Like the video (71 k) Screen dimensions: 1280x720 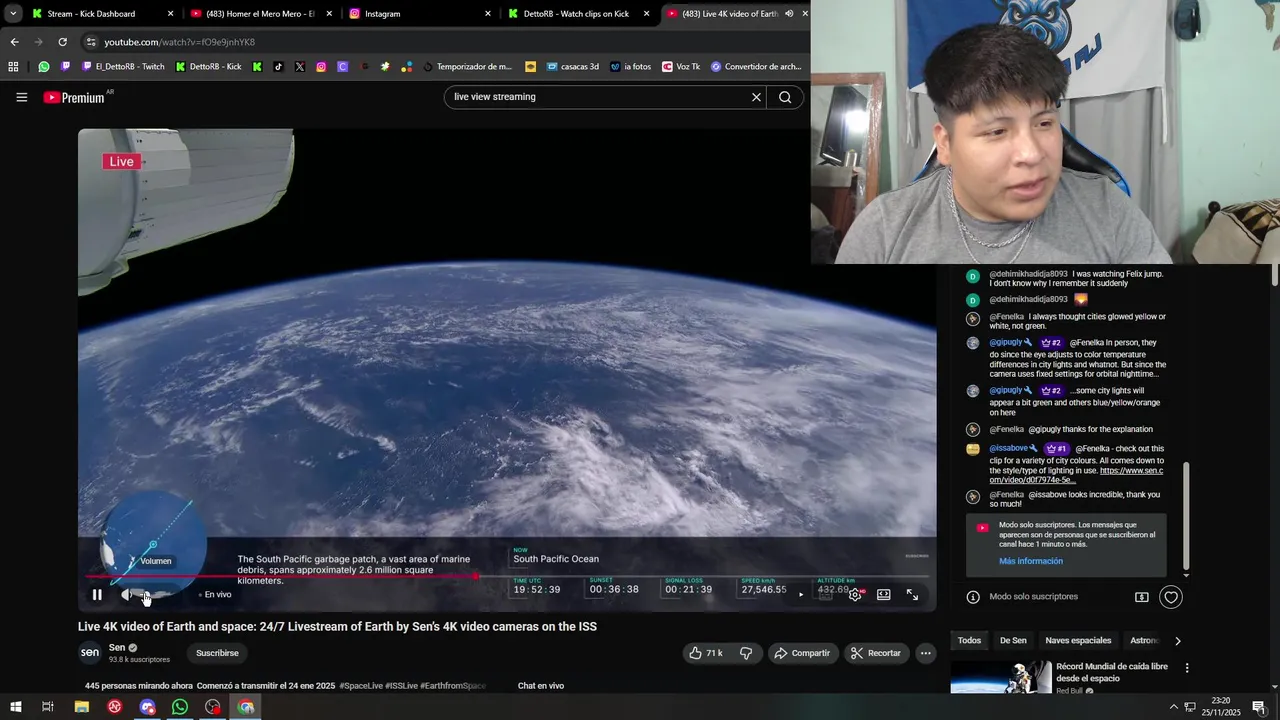706,653
